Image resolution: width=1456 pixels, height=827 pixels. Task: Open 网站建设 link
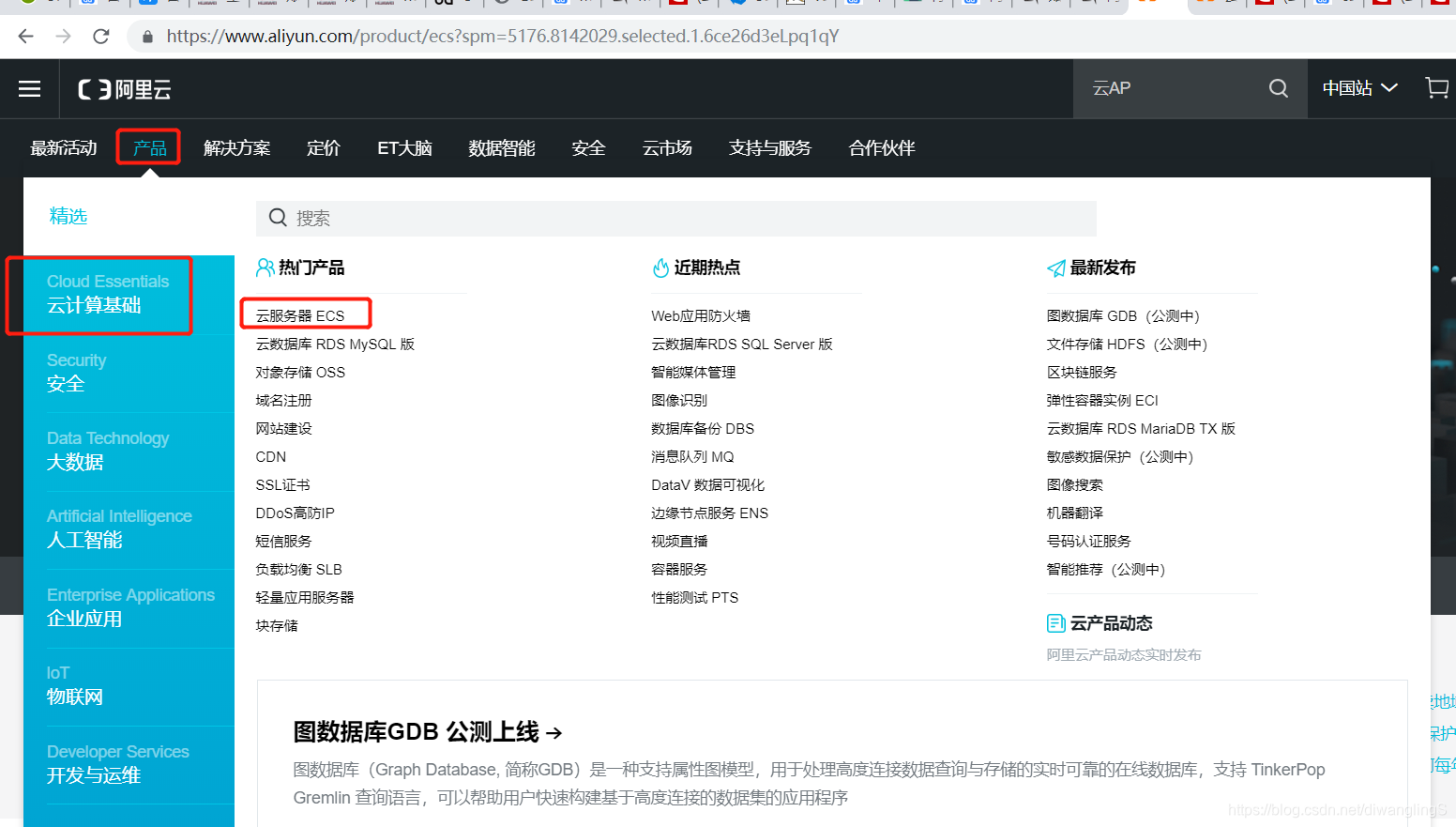(283, 429)
